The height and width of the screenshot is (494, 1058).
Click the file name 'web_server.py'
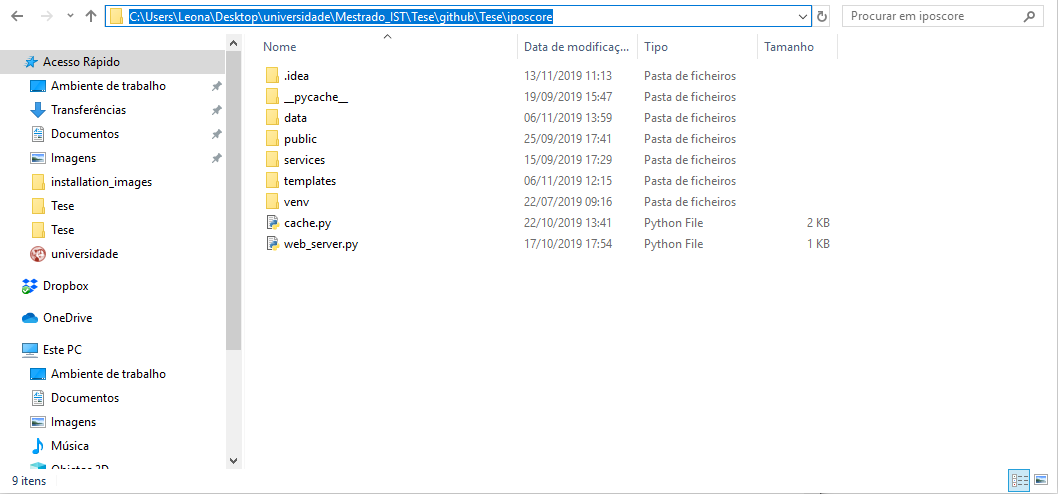coord(321,244)
